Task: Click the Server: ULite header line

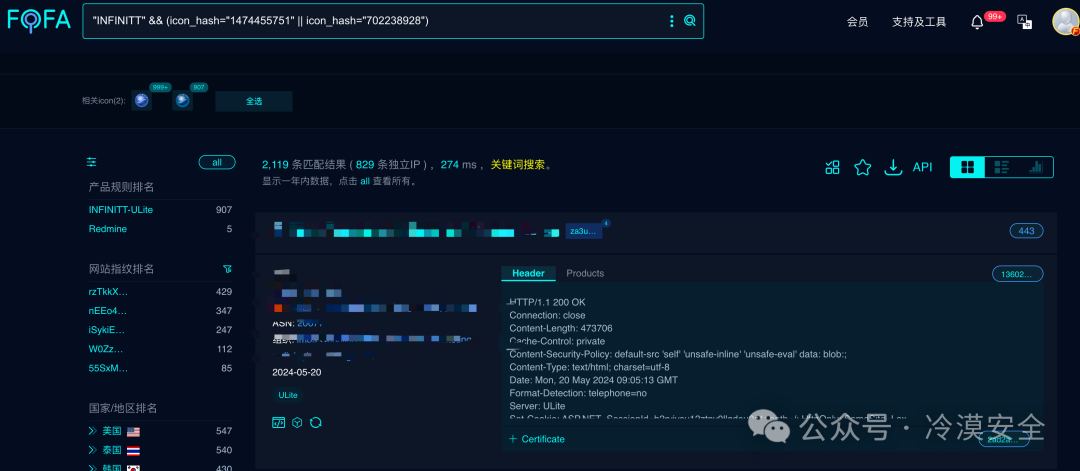Action: pos(537,406)
